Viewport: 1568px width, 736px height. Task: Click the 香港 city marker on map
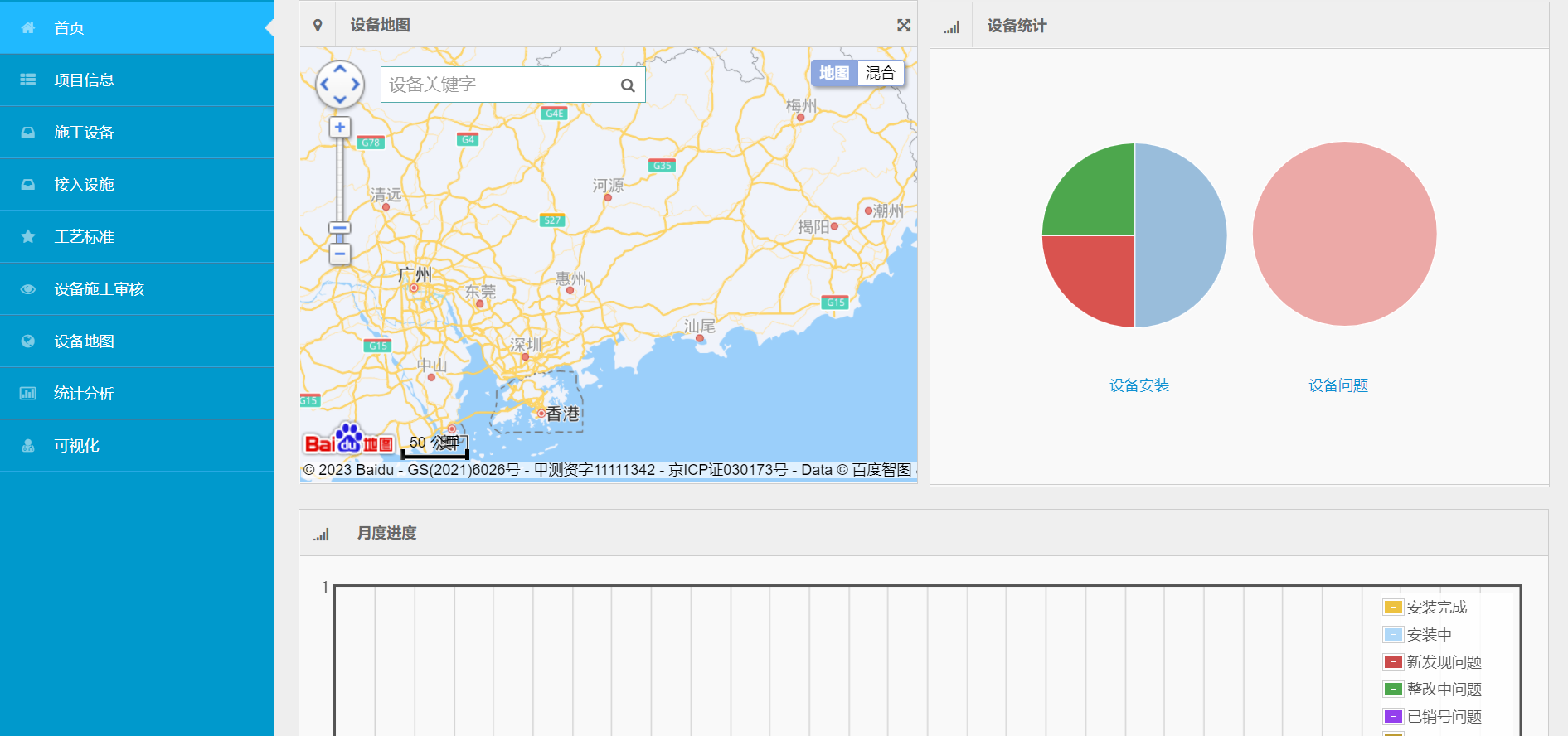pos(541,413)
